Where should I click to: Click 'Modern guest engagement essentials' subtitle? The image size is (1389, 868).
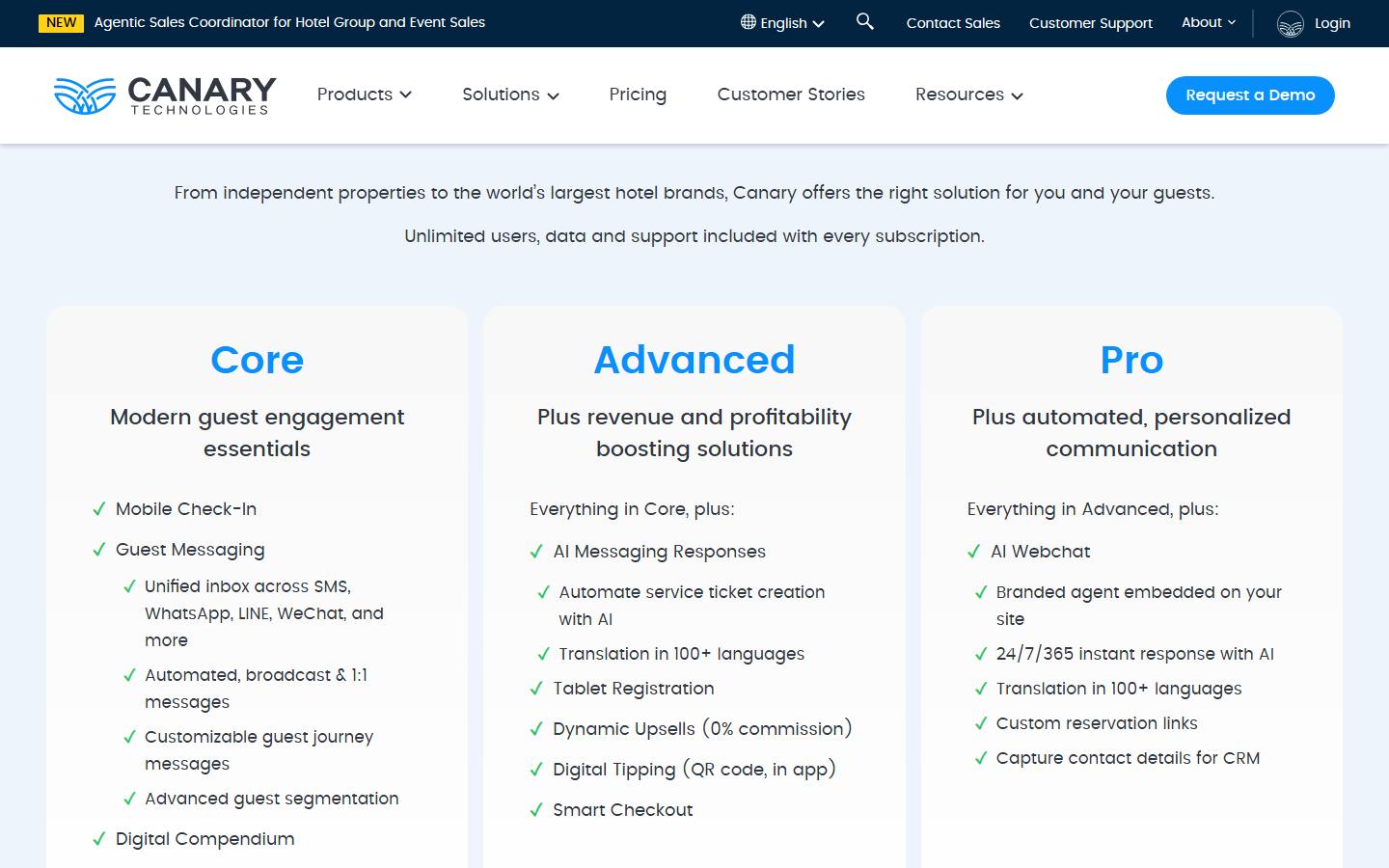tap(258, 433)
